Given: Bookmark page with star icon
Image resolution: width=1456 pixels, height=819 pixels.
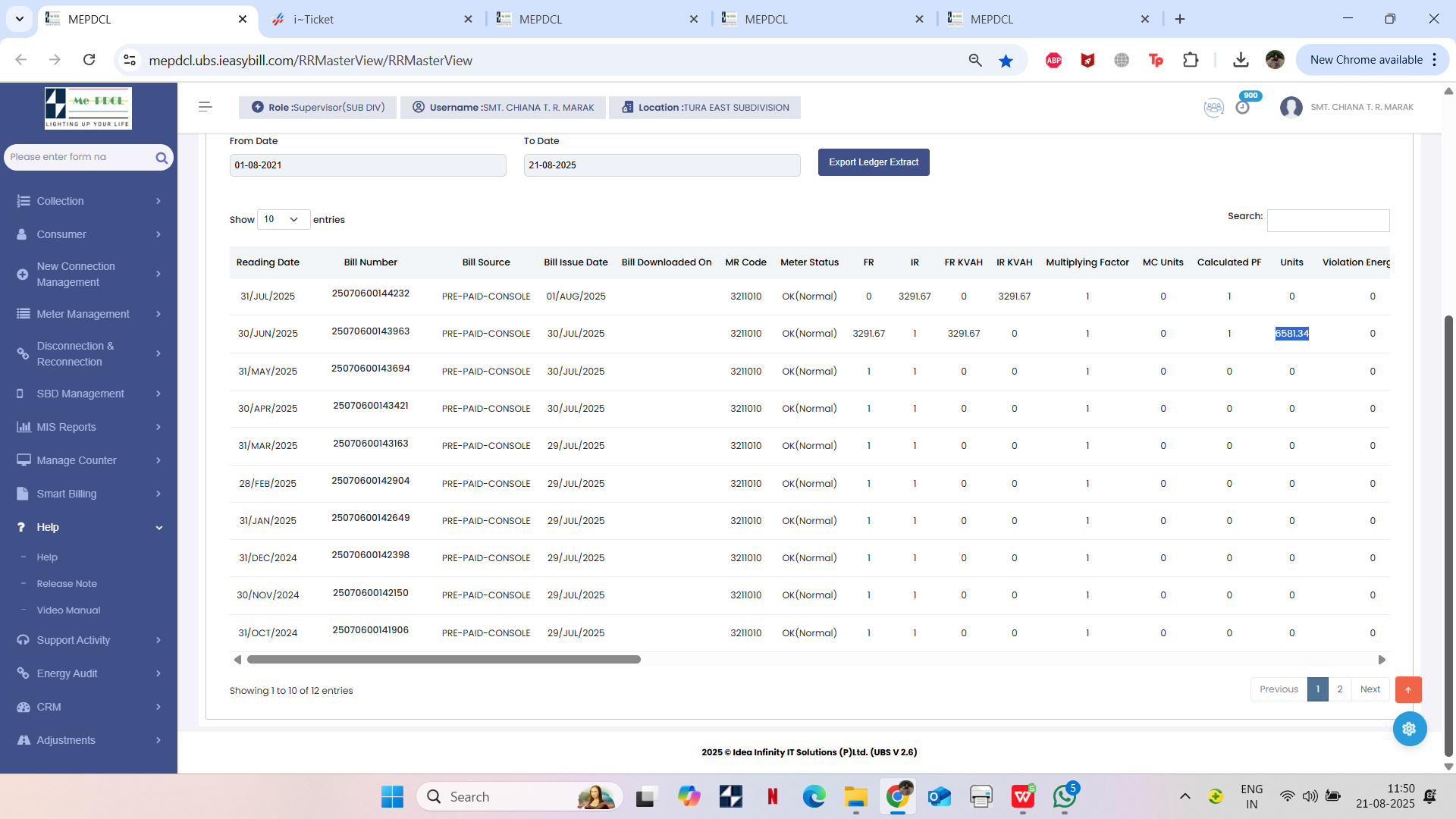Looking at the screenshot, I should coord(1006,61).
